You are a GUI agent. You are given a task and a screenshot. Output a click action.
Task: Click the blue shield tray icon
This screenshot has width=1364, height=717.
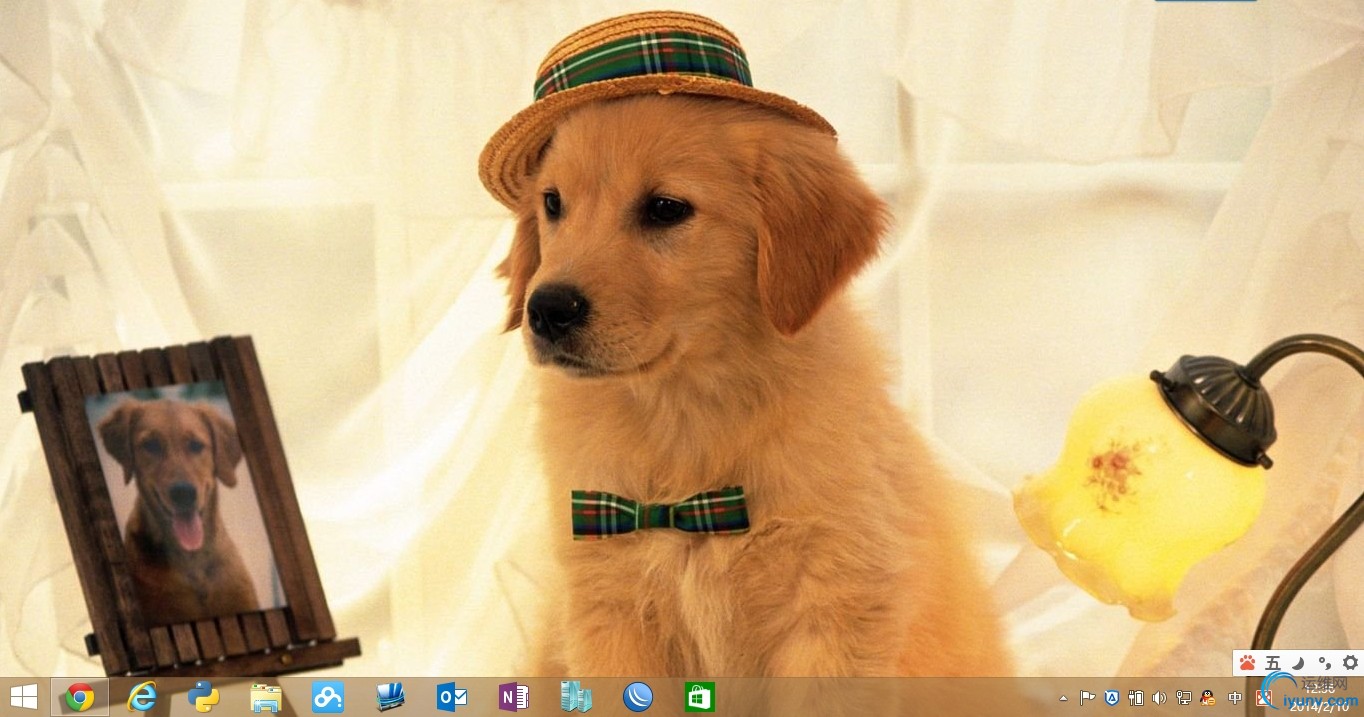pyautogui.click(x=1111, y=698)
